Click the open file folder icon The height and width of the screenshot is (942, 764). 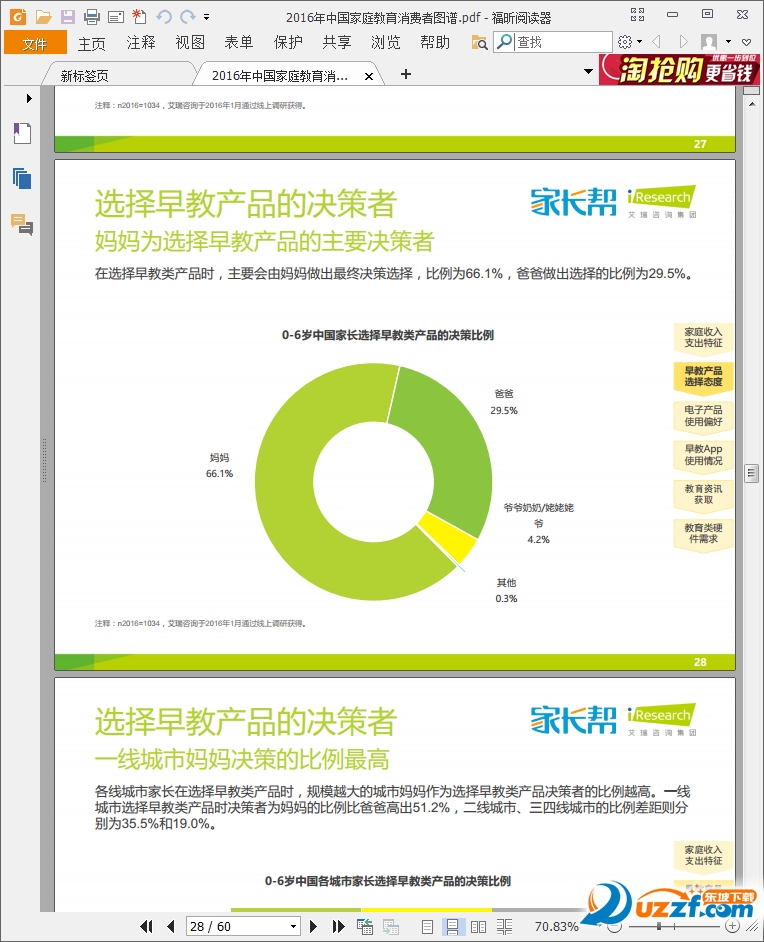(43, 17)
